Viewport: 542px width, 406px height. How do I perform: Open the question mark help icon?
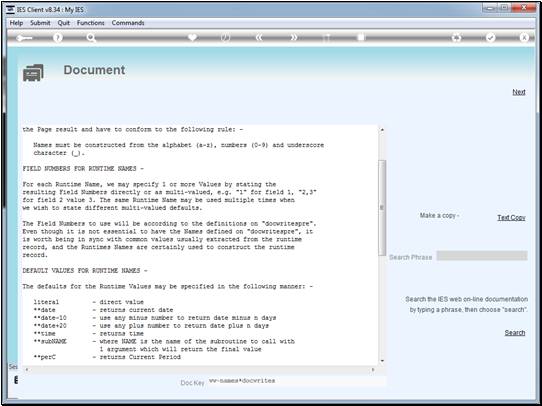[x=58, y=38]
